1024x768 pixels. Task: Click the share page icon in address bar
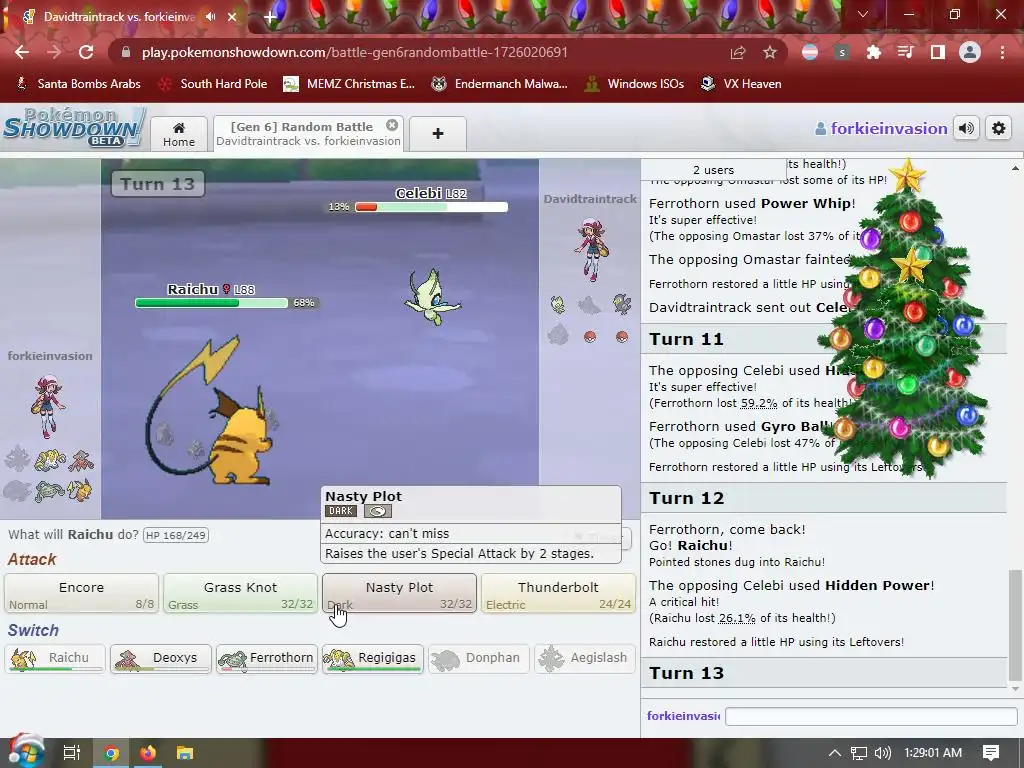click(x=738, y=52)
